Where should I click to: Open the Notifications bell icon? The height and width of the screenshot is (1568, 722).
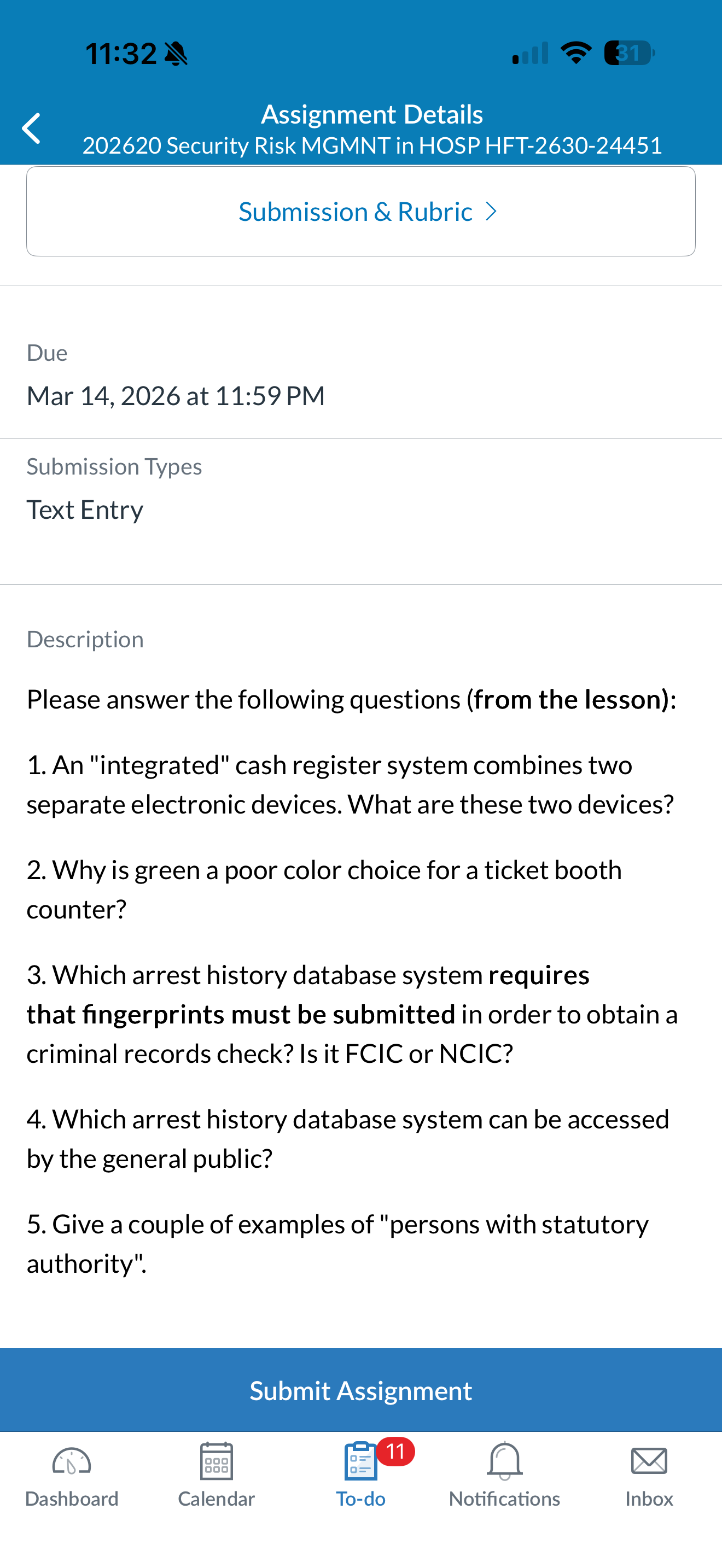tap(505, 1461)
